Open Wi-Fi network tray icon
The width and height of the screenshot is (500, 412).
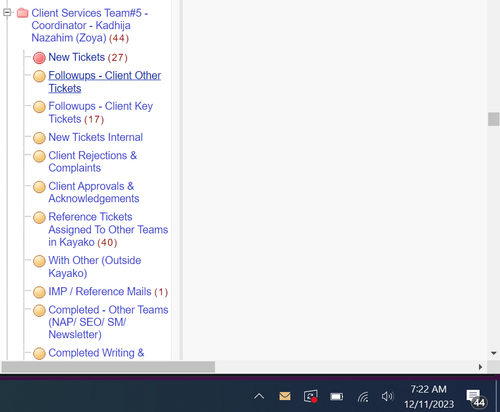pos(363,397)
